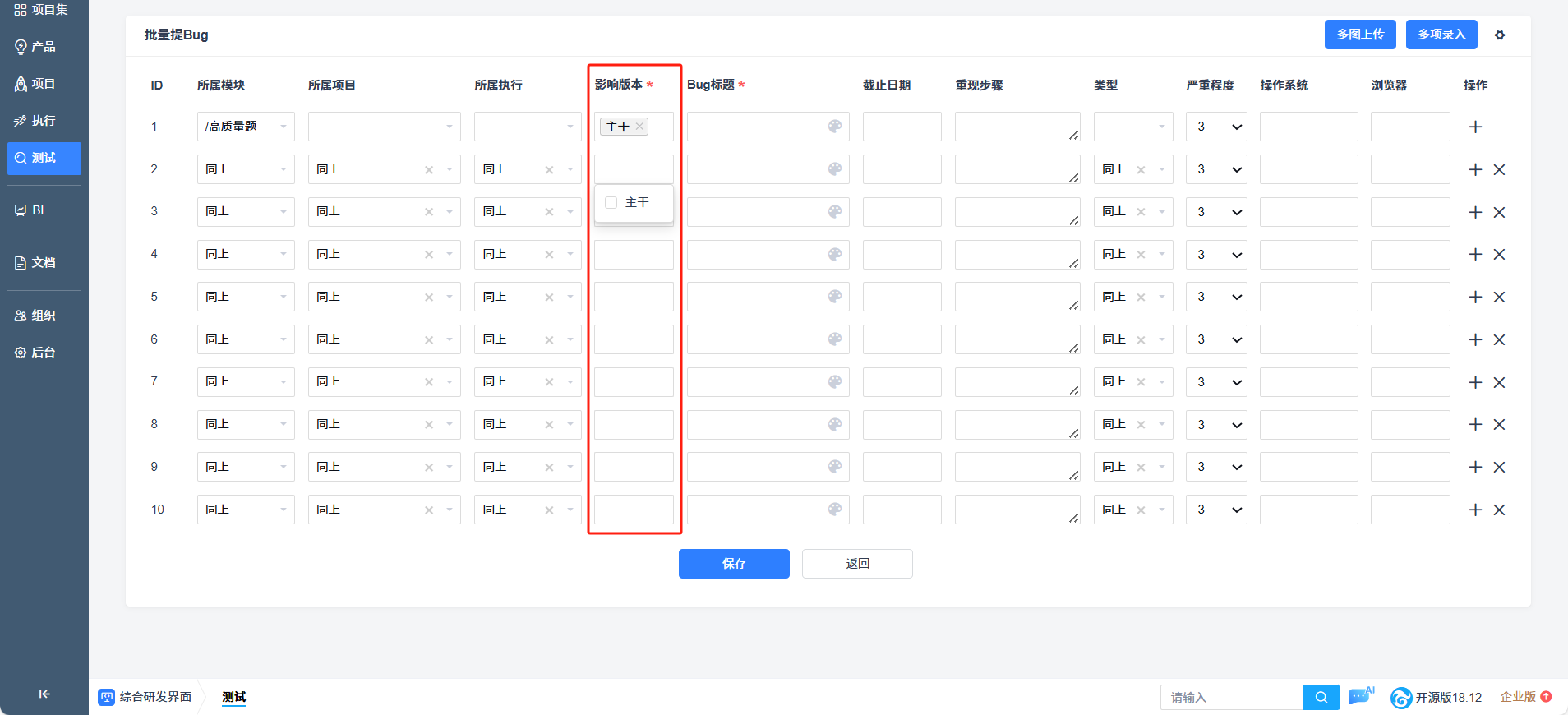Click the 返回 button

857,564
